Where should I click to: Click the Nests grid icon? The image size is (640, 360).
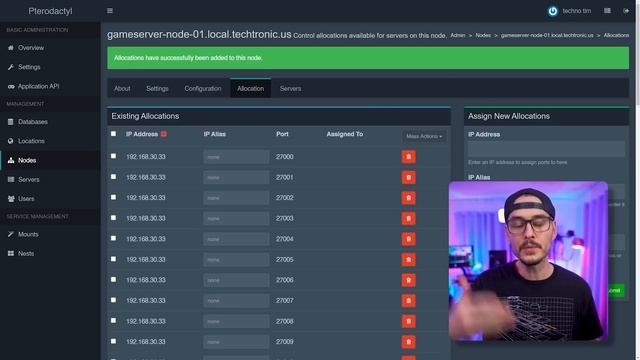coord(11,253)
